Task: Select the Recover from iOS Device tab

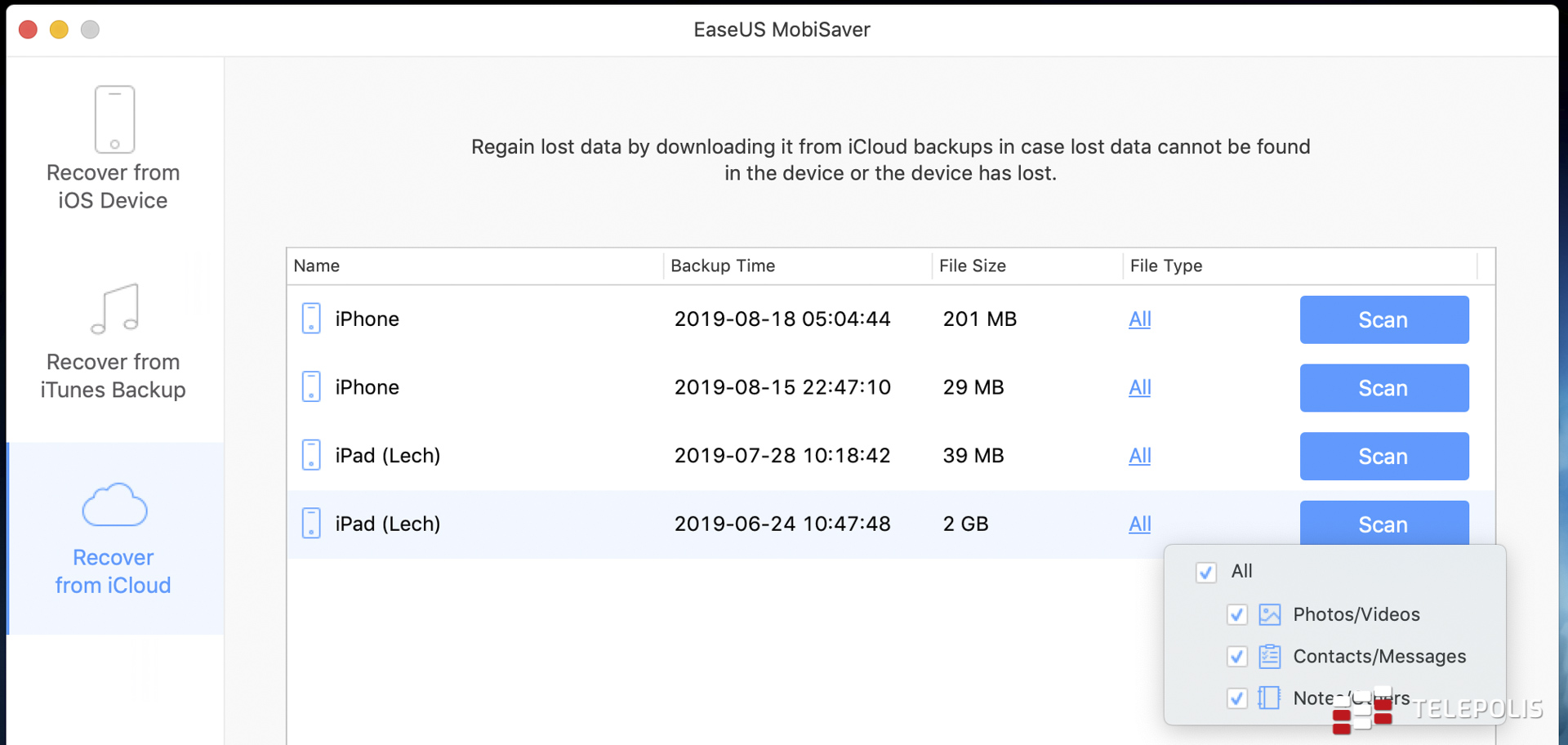Action: (x=114, y=186)
